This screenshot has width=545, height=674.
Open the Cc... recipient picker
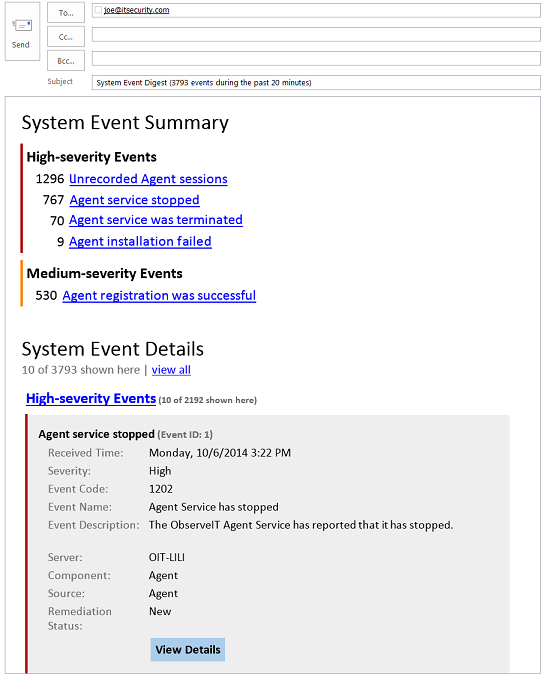[66, 37]
